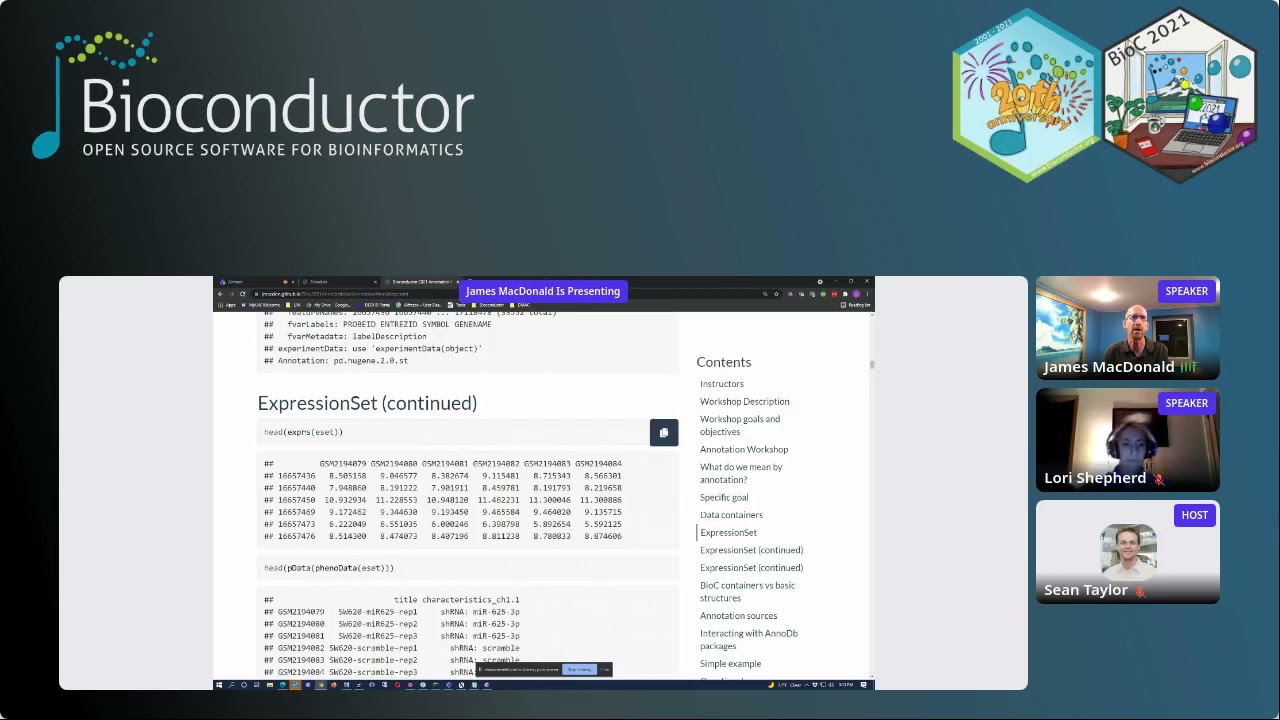Open the Apps bookmark shortcut

click(x=228, y=305)
